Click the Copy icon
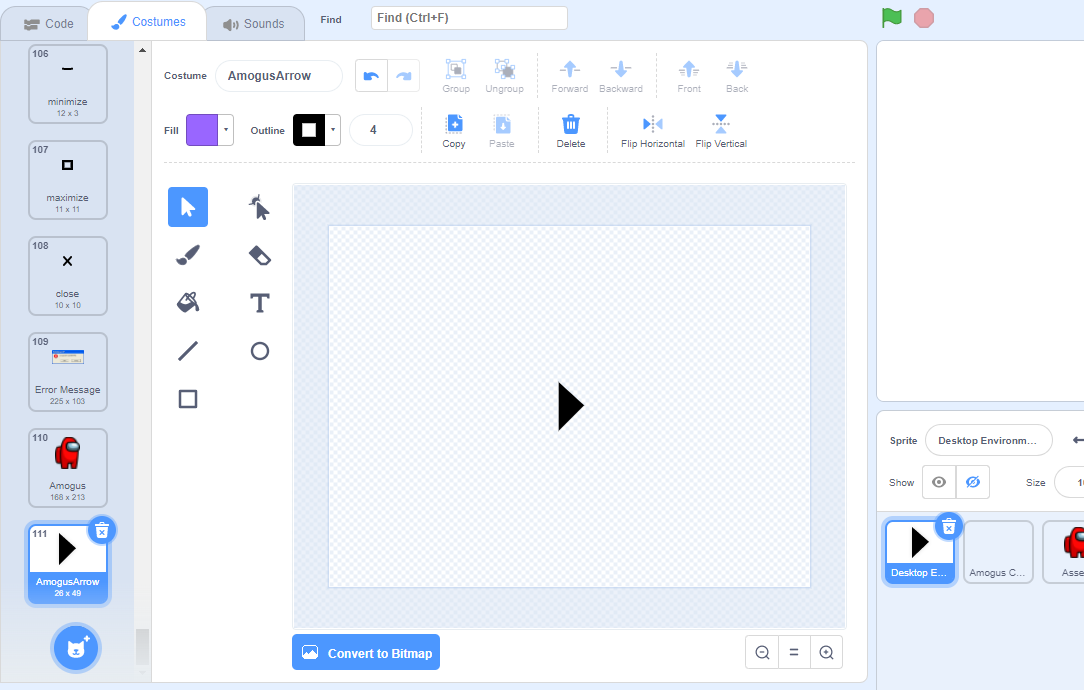Screen dimensions: 1084x690 (454, 131)
